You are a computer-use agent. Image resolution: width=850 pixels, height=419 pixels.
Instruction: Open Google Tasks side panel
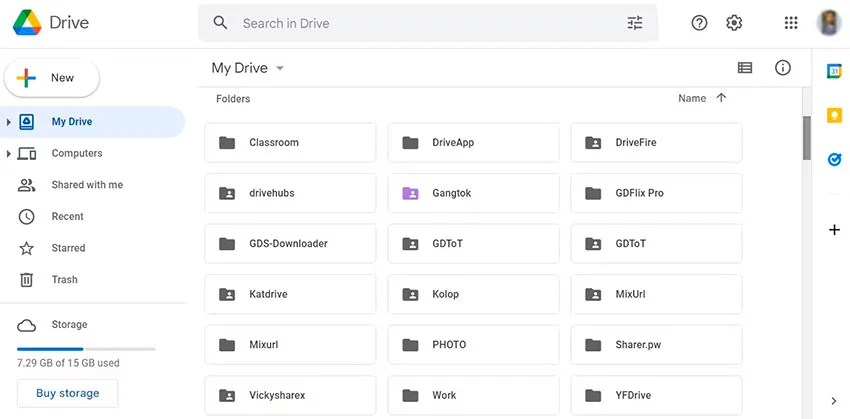click(834, 159)
